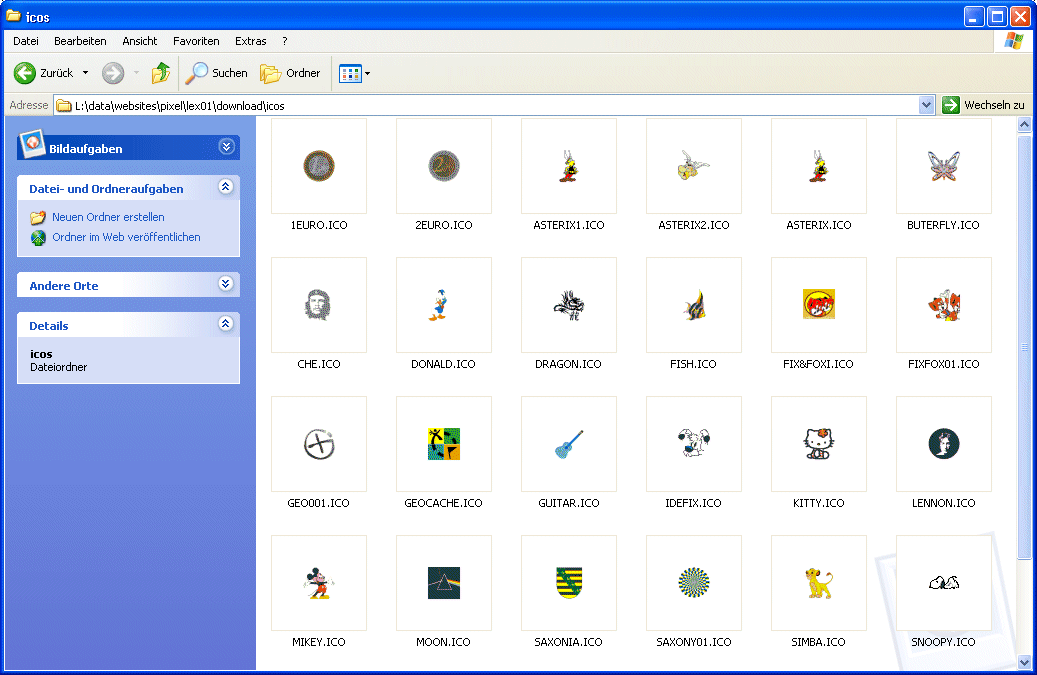This screenshot has width=1037, height=675.
Task: Select the ASTERIX2.ICO thumbnail
Action: (x=694, y=166)
